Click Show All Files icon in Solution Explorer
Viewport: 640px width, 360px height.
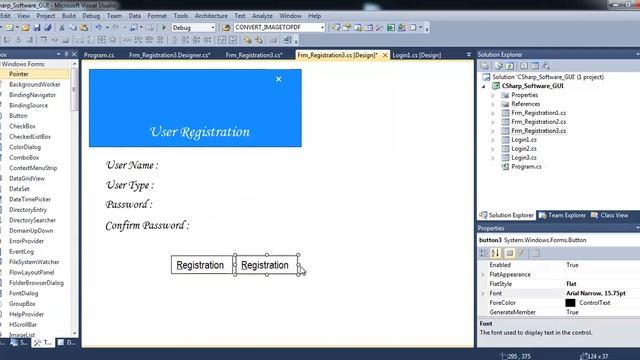point(499,66)
